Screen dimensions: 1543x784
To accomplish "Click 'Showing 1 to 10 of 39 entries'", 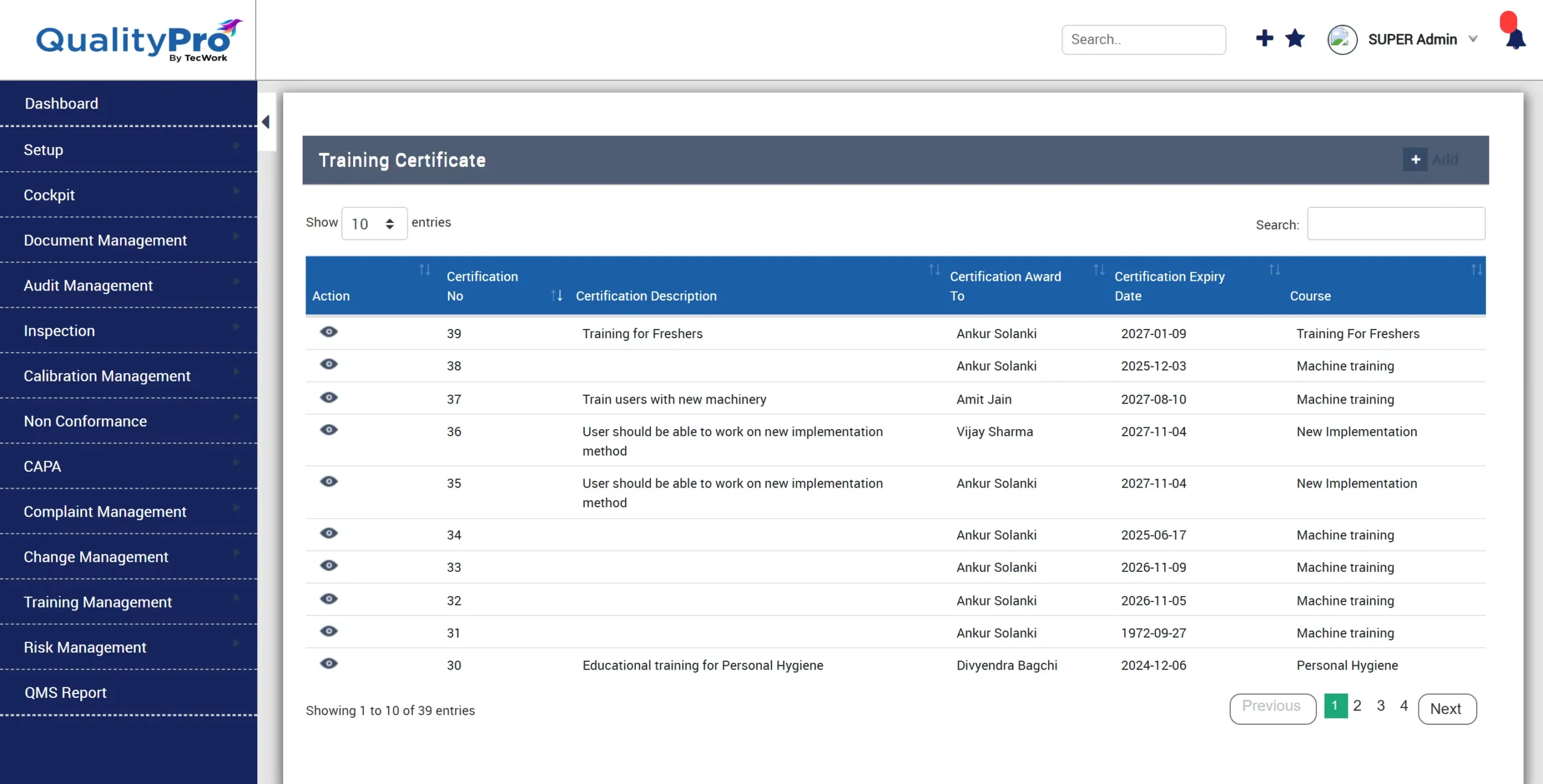I will [x=390, y=710].
